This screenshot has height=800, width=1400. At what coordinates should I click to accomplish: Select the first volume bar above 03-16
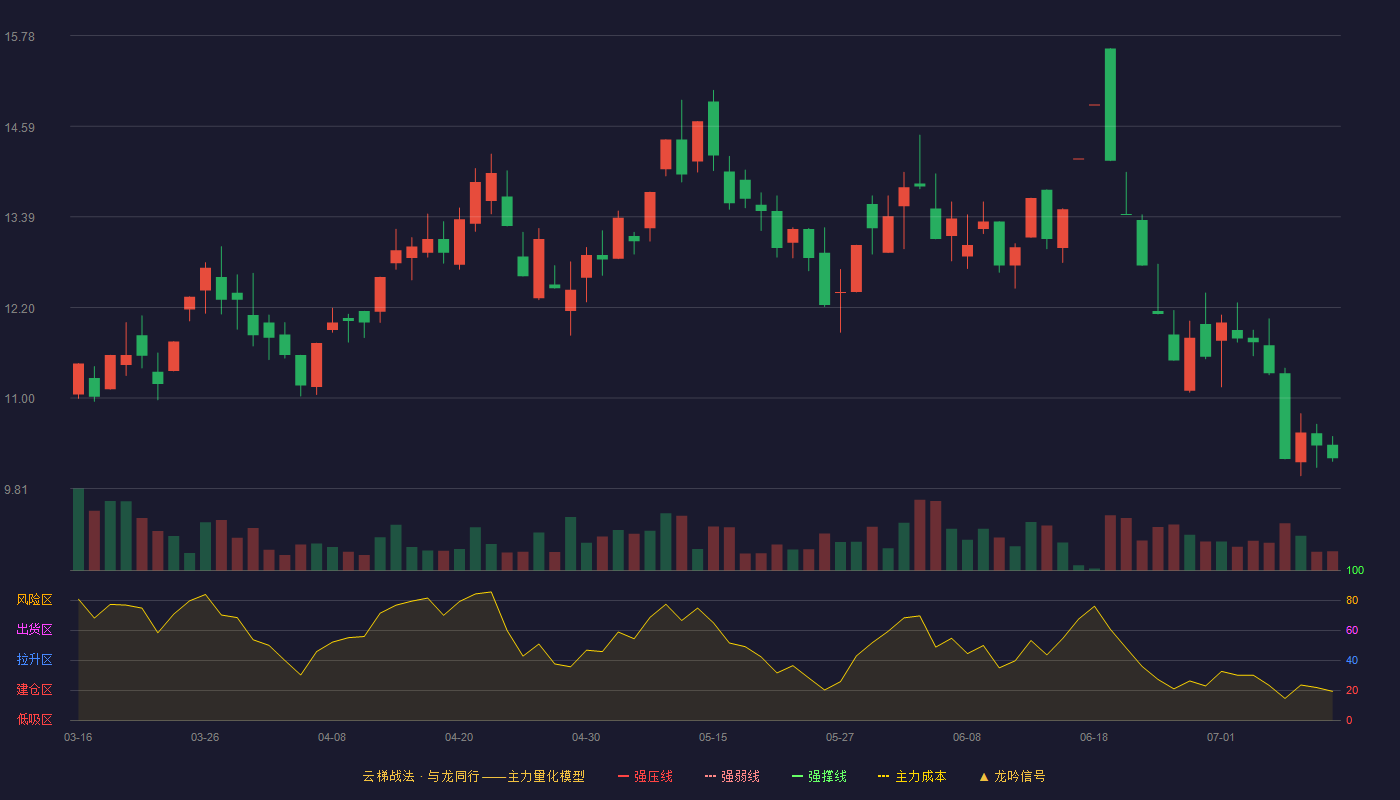click(78, 529)
